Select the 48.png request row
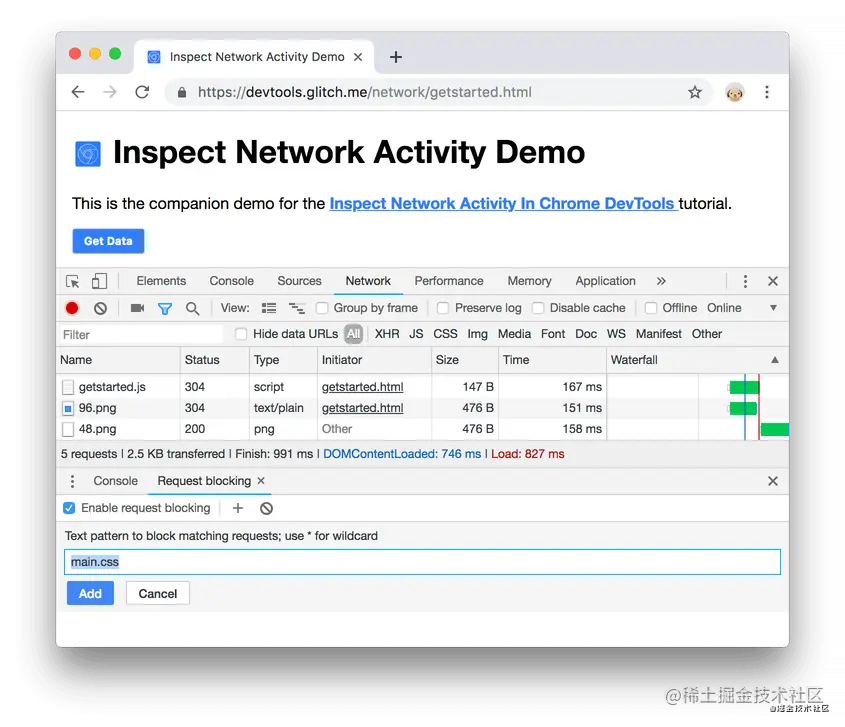Viewport: 845px width, 727px height. click(x=422, y=429)
